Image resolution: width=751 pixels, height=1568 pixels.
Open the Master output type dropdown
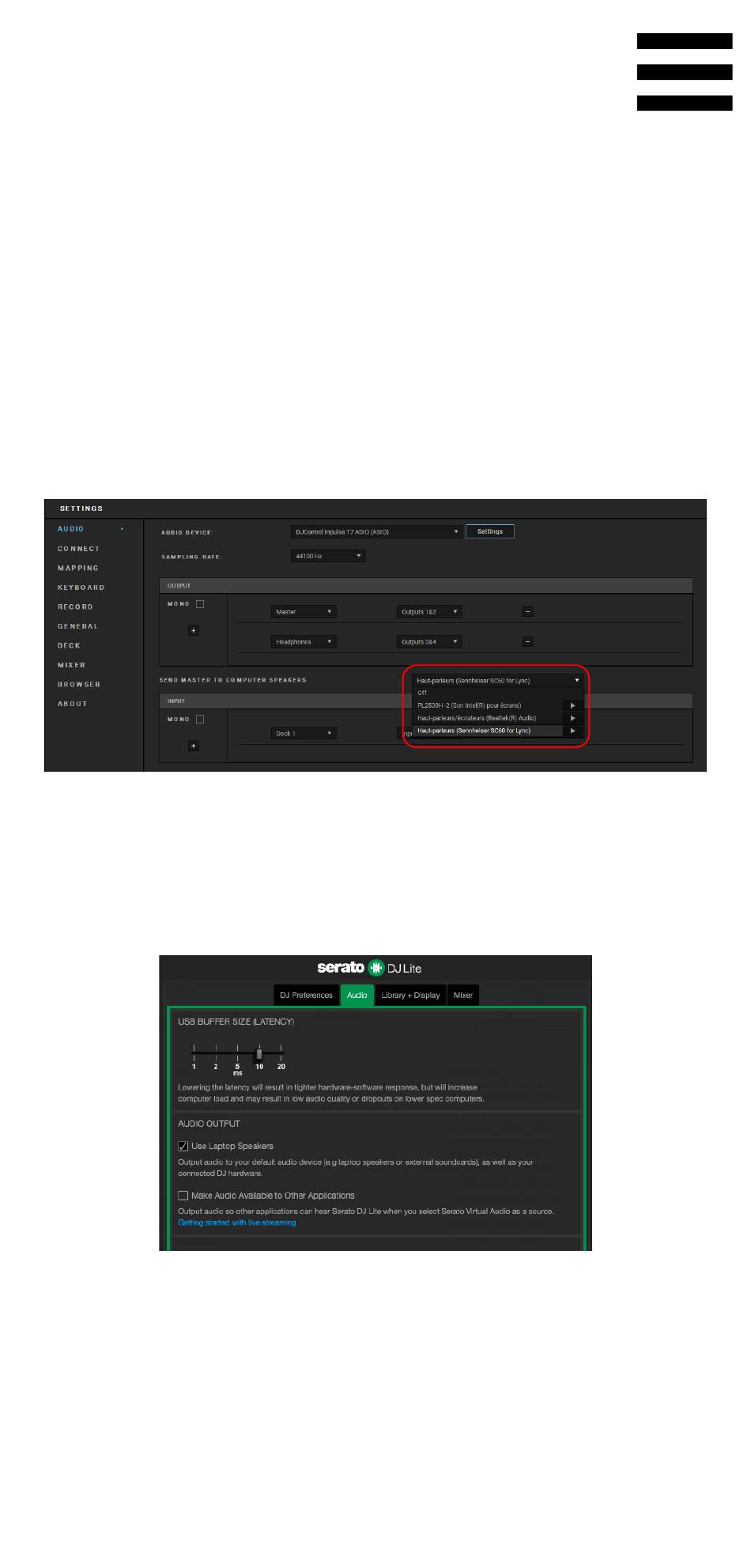[304, 611]
